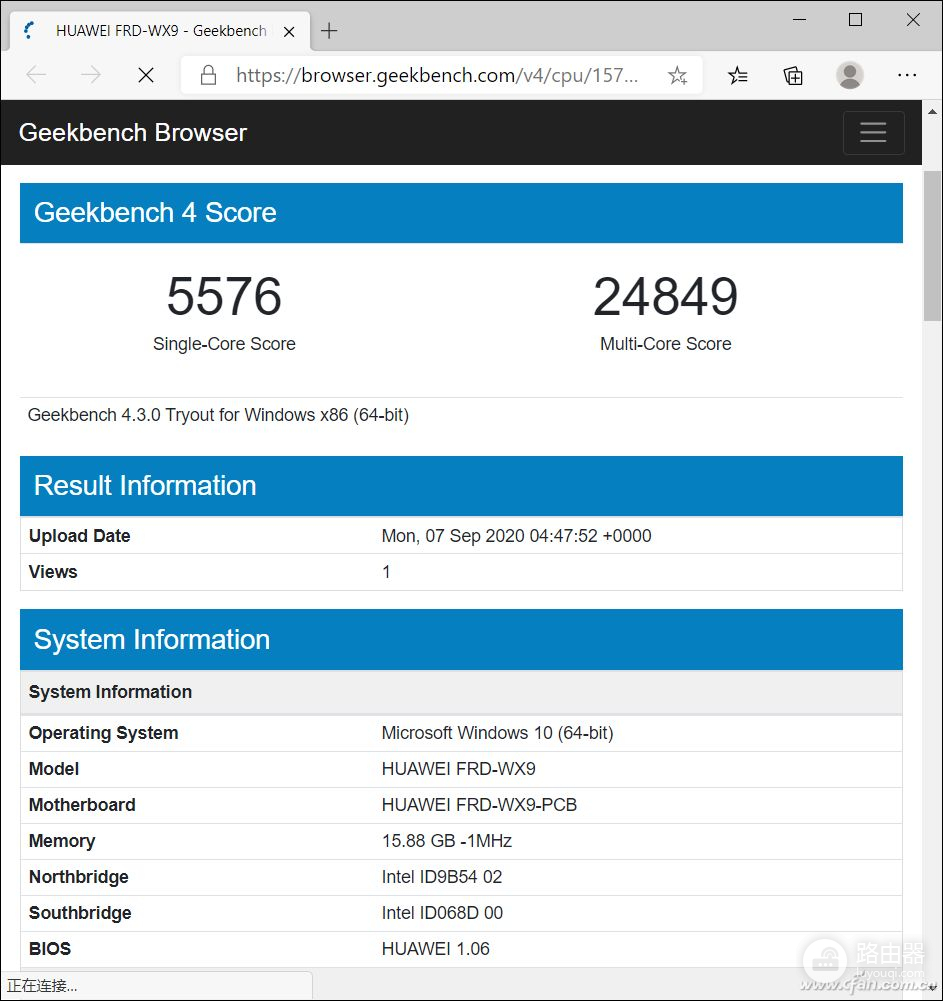Add this page to favorites star
This screenshot has height=1001, width=943.
click(677, 75)
